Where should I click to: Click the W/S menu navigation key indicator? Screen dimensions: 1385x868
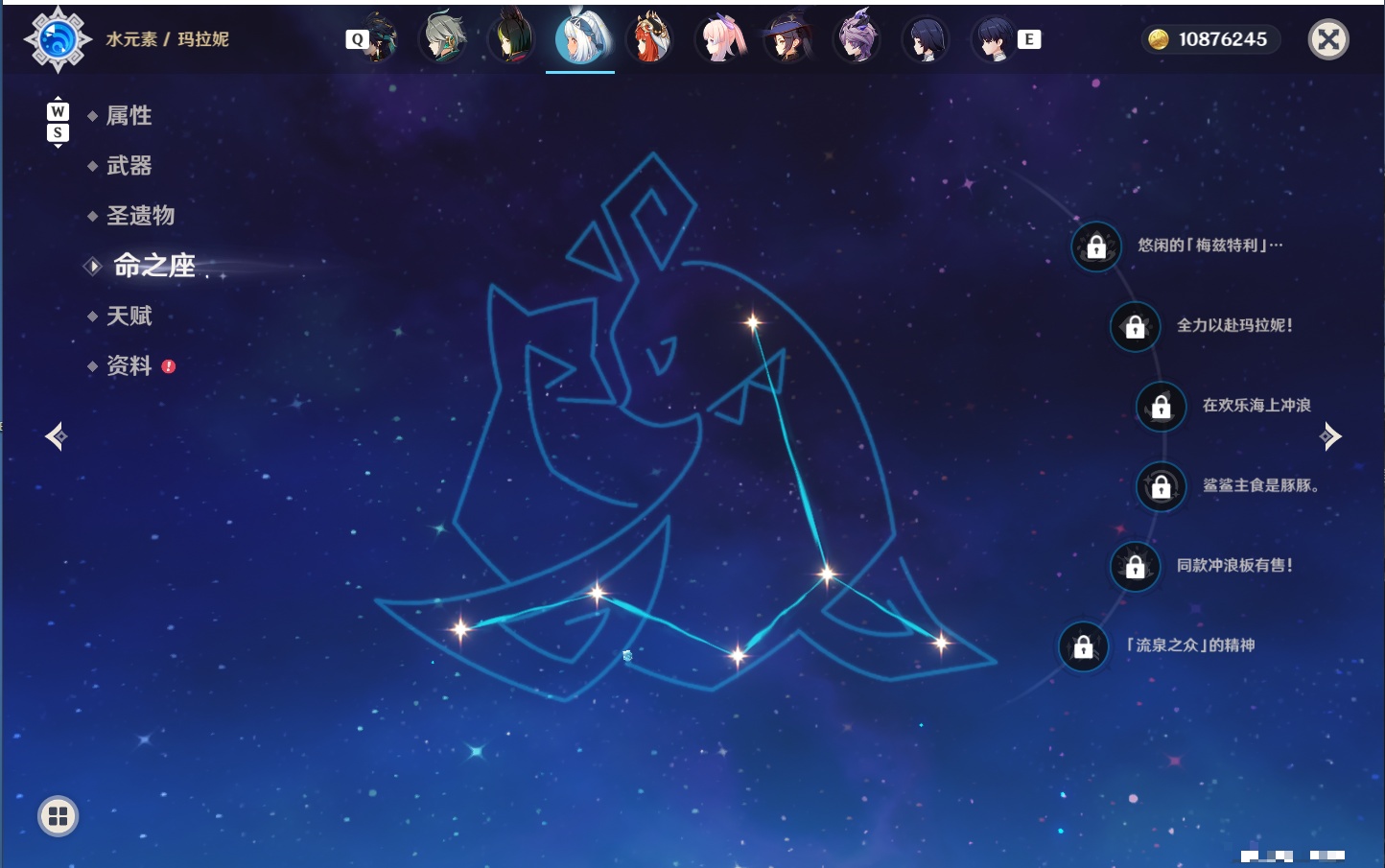click(x=58, y=122)
